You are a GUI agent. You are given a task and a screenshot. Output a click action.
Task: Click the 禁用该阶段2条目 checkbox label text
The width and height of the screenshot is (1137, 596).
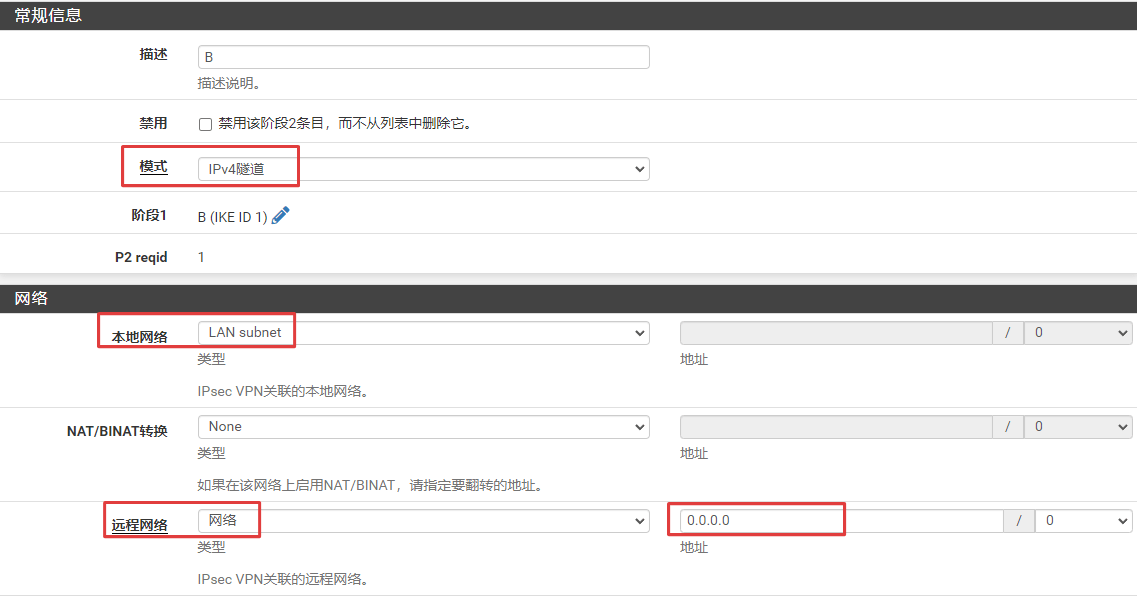pyautogui.click(x=344, y=124)
